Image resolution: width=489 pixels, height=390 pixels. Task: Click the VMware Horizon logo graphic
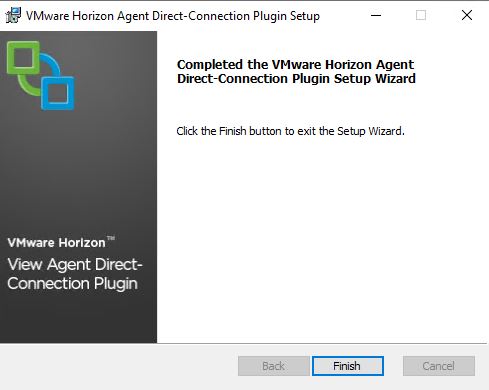click(40, 76)
